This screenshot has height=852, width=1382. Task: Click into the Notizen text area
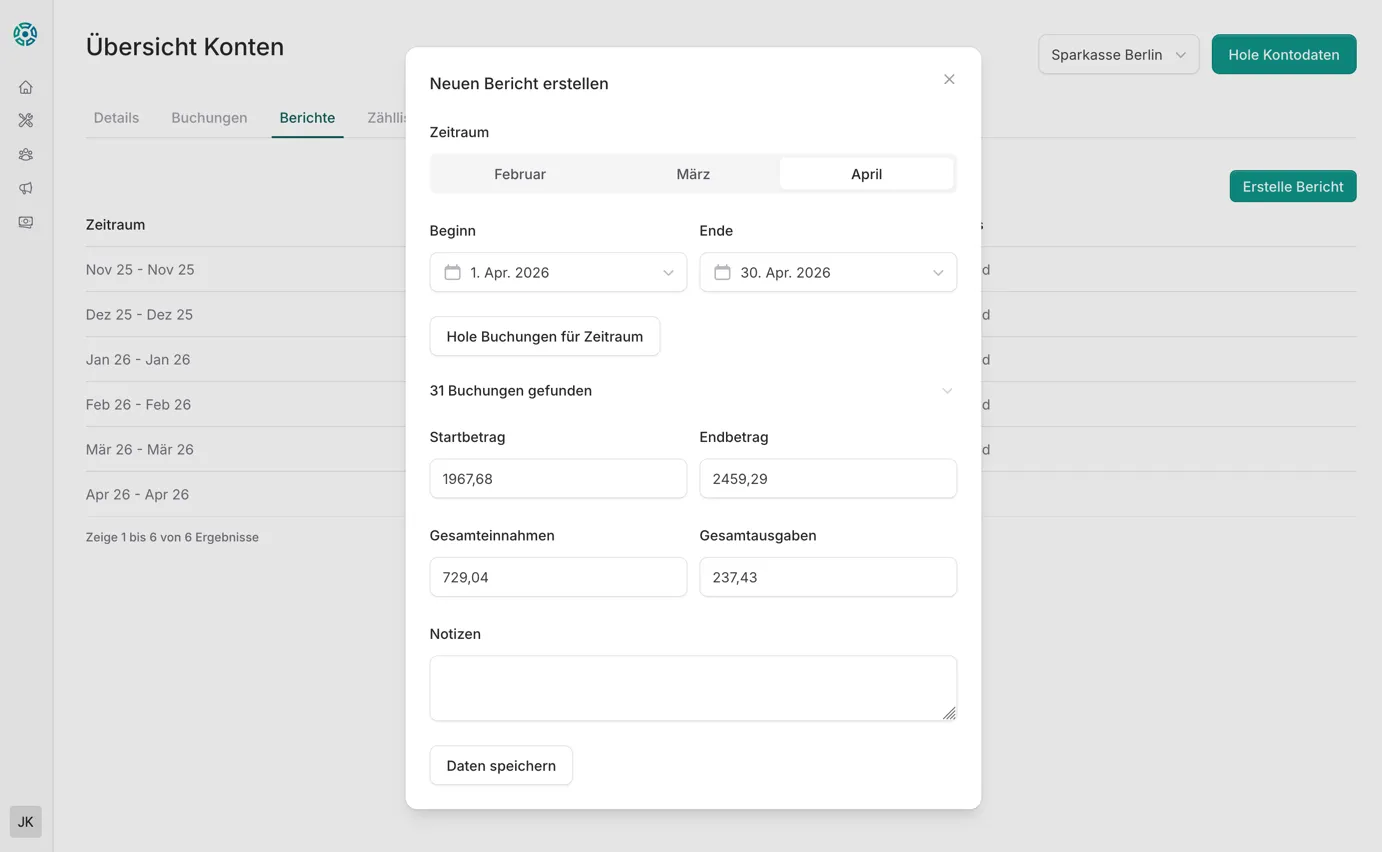pos(692,688)
